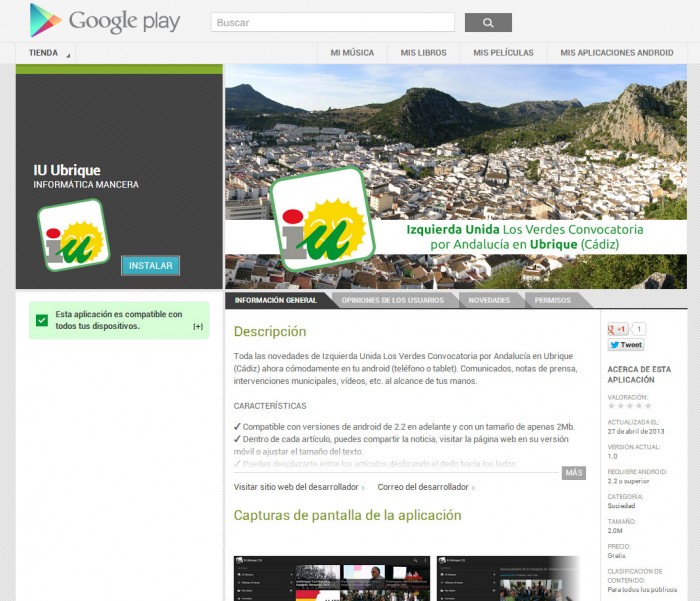Screen dimensions: 700x601
Task: Click the '27 de abril de 2013' date
Action: click(x=636, y=431)
